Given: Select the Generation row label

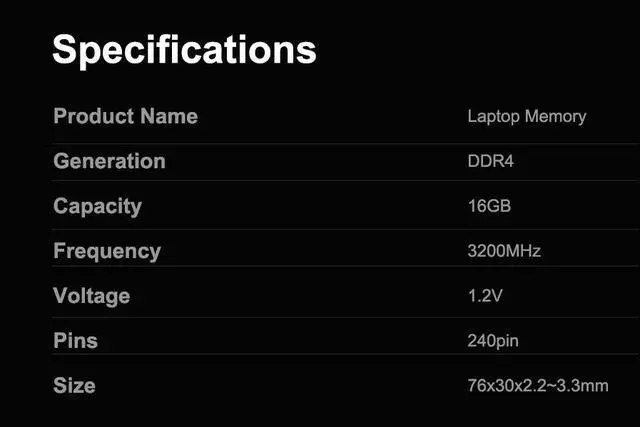Looking at the screenshot, I should tap(109, 161).
